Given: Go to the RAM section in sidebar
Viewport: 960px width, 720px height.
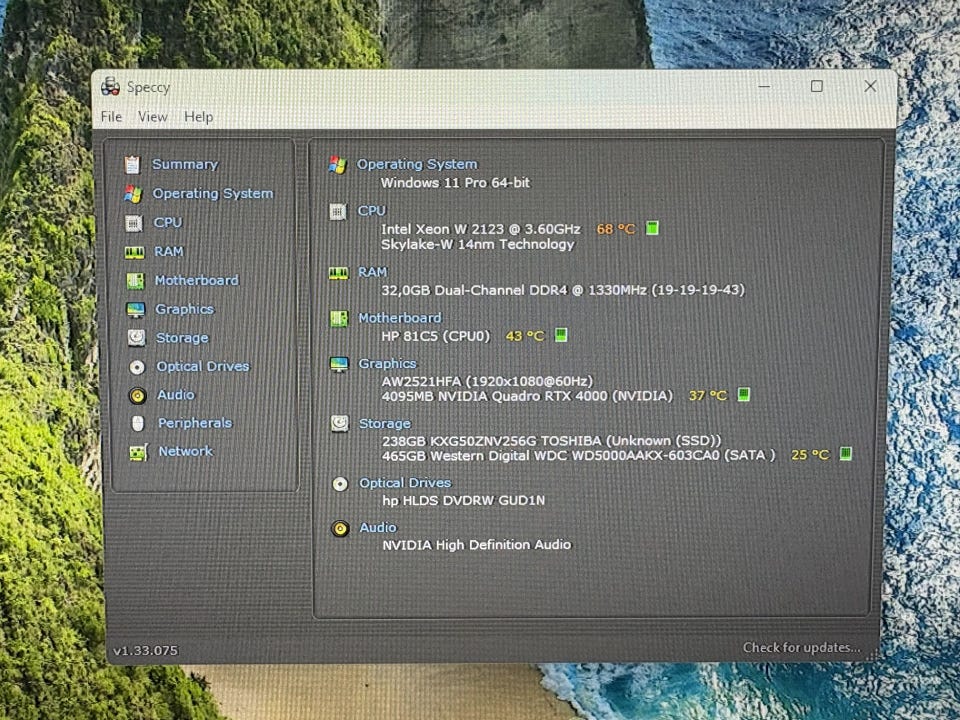Looking at the screenshot, I should [x=169, y=252].
